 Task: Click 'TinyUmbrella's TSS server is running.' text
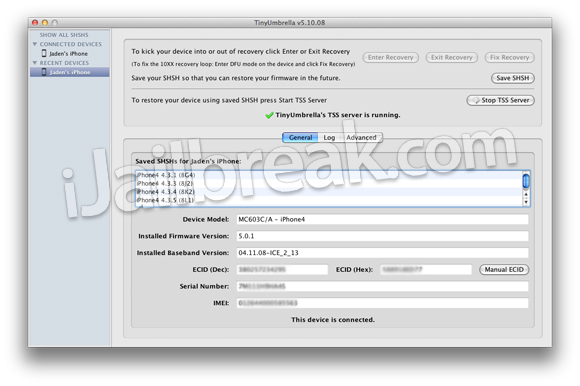point(338,115)
